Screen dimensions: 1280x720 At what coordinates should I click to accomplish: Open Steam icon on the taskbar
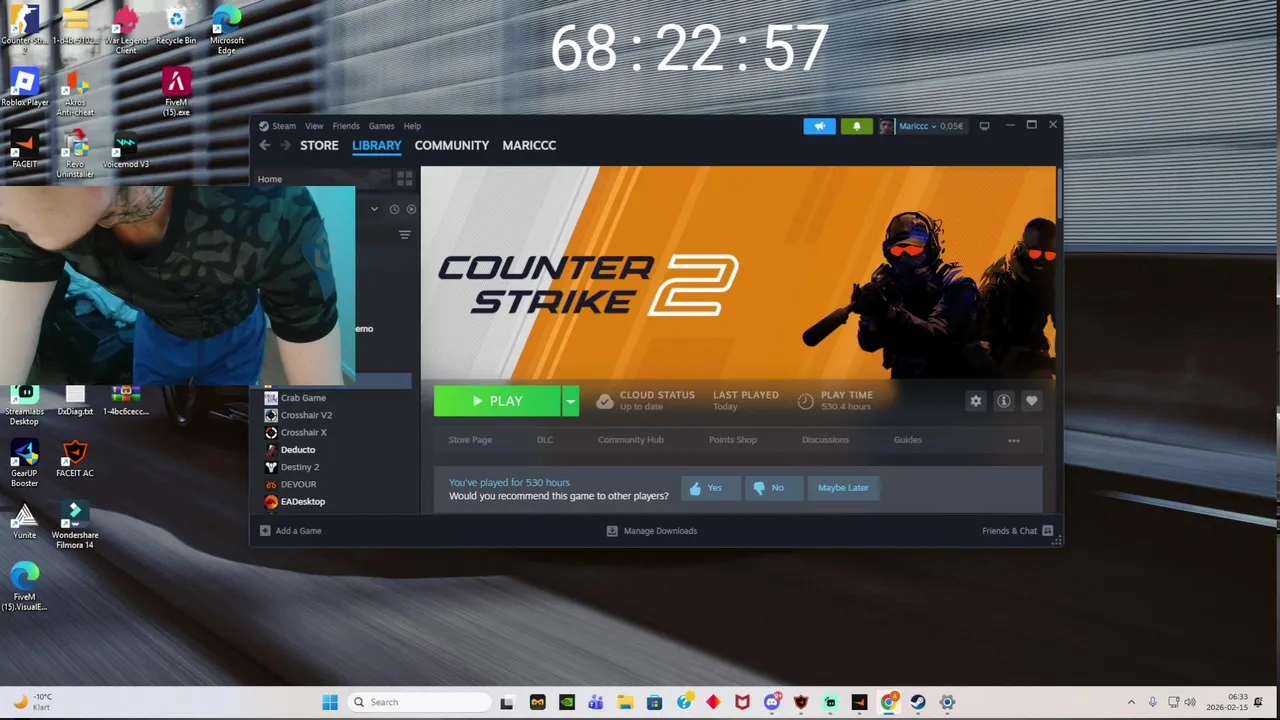(x=917, y=702)
